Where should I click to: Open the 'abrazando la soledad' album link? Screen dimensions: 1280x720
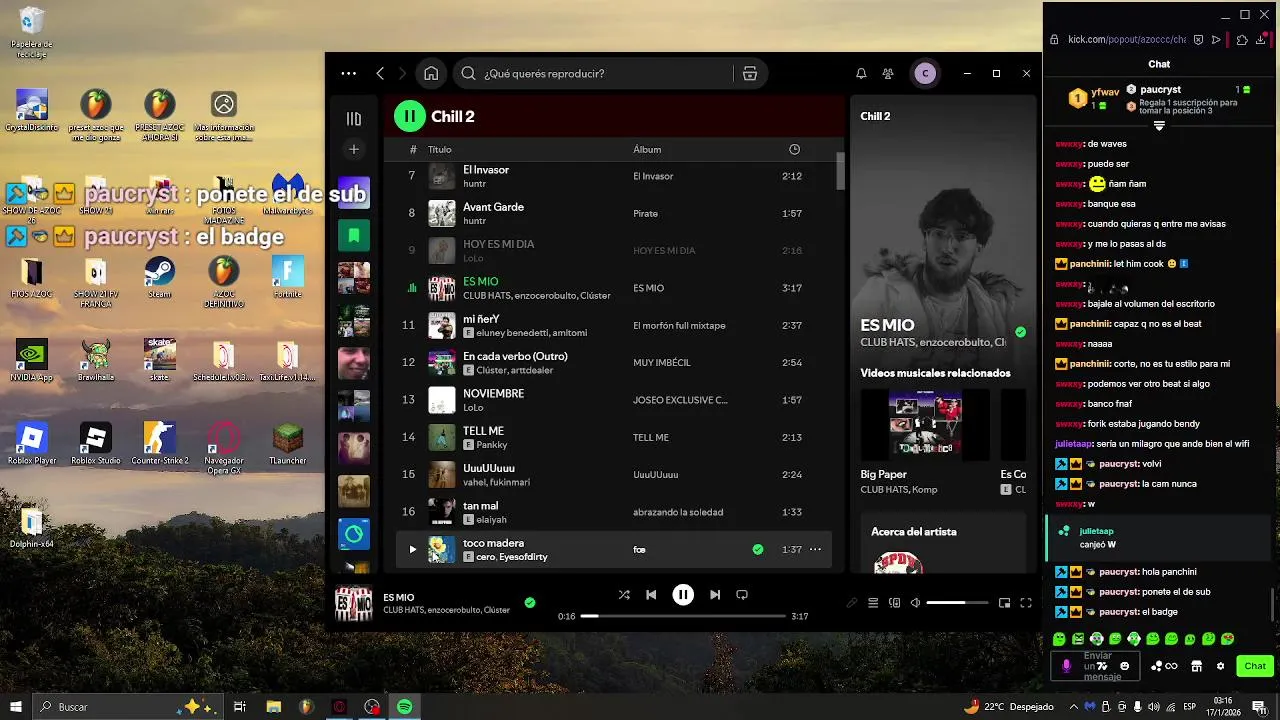(x=678, y=512)
